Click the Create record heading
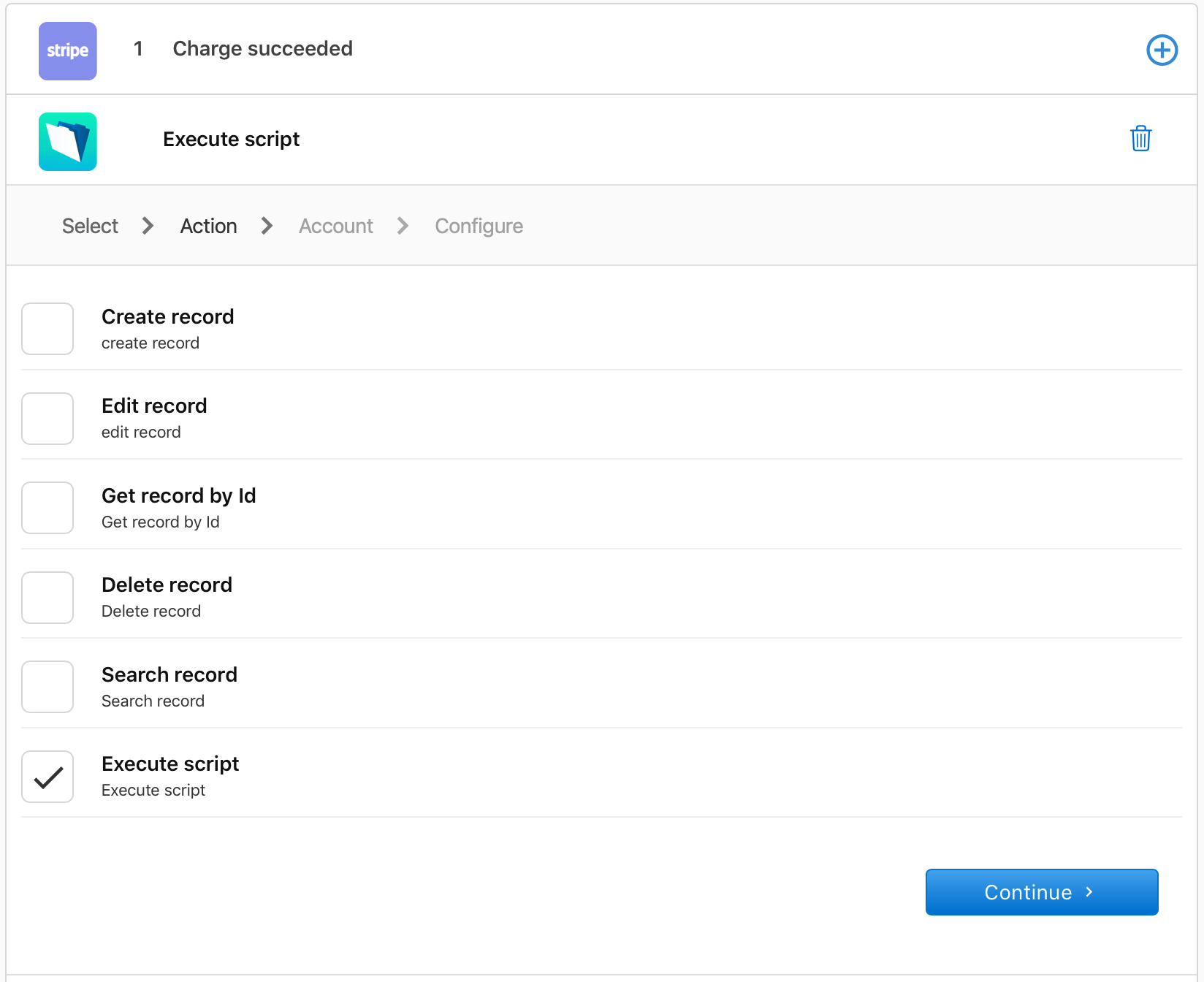 point(167,316)
